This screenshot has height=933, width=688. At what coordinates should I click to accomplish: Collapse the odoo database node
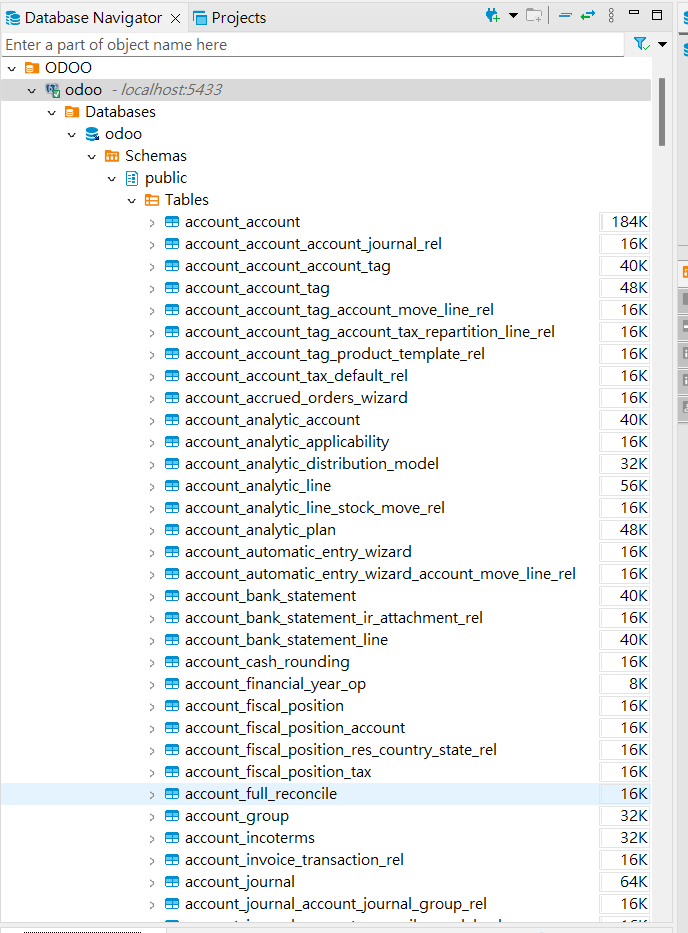(72, 134)
